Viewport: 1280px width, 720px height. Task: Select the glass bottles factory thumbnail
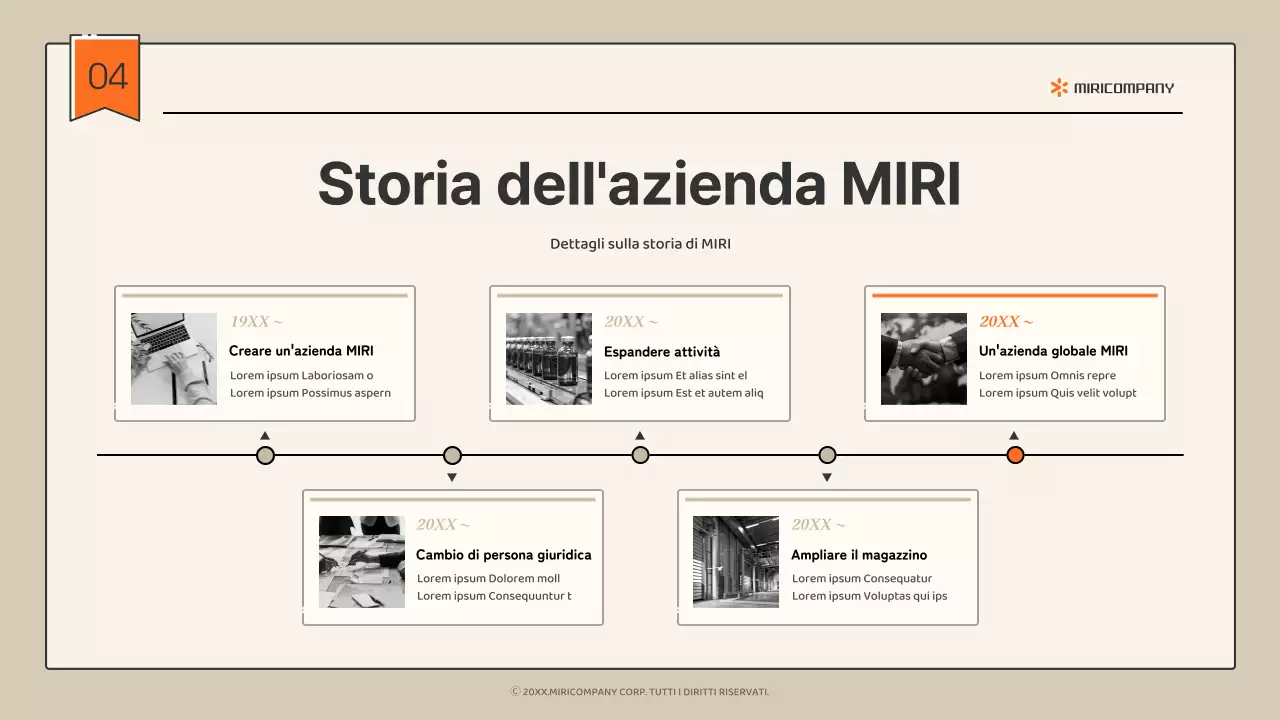pyautogui.click(x=548, y=359)
